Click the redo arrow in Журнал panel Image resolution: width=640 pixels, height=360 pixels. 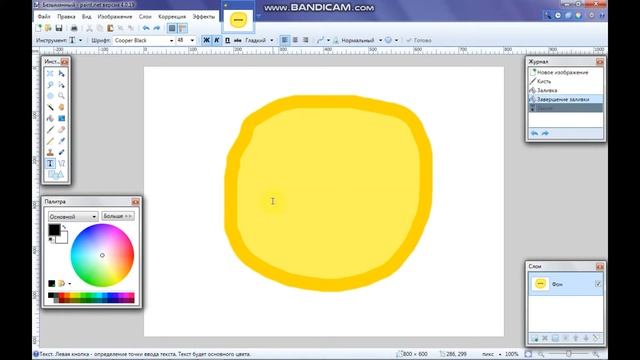tap(545, 133)
